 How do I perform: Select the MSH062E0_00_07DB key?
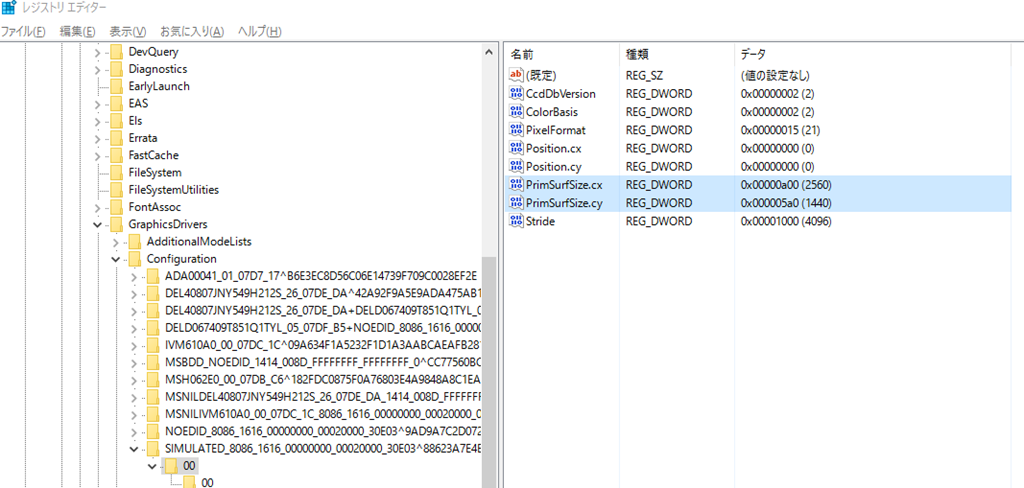323,380
